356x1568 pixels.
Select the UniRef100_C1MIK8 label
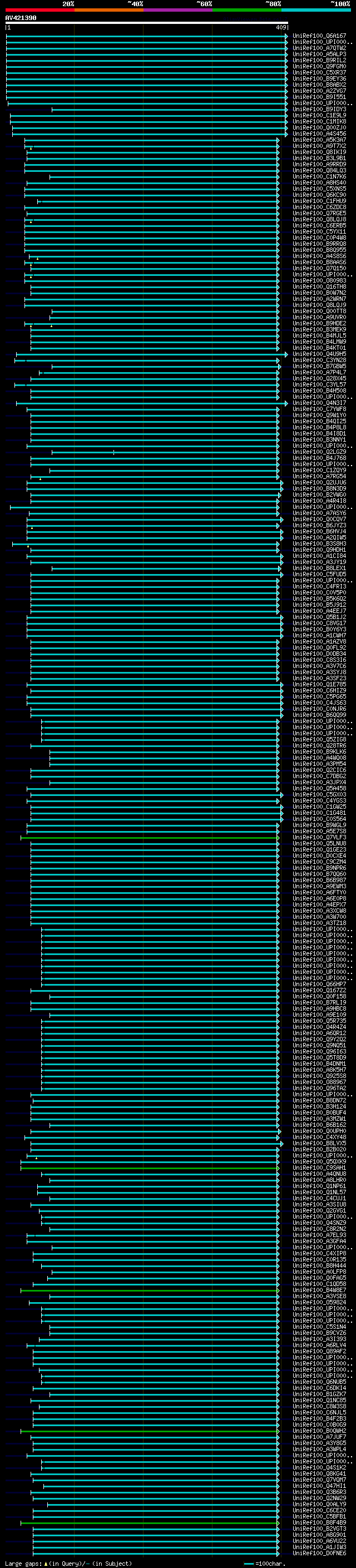pos(319,122)
